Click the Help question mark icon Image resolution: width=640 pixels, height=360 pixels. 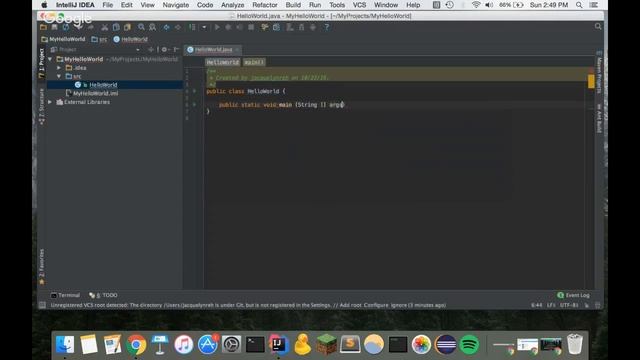coord(327,27)
